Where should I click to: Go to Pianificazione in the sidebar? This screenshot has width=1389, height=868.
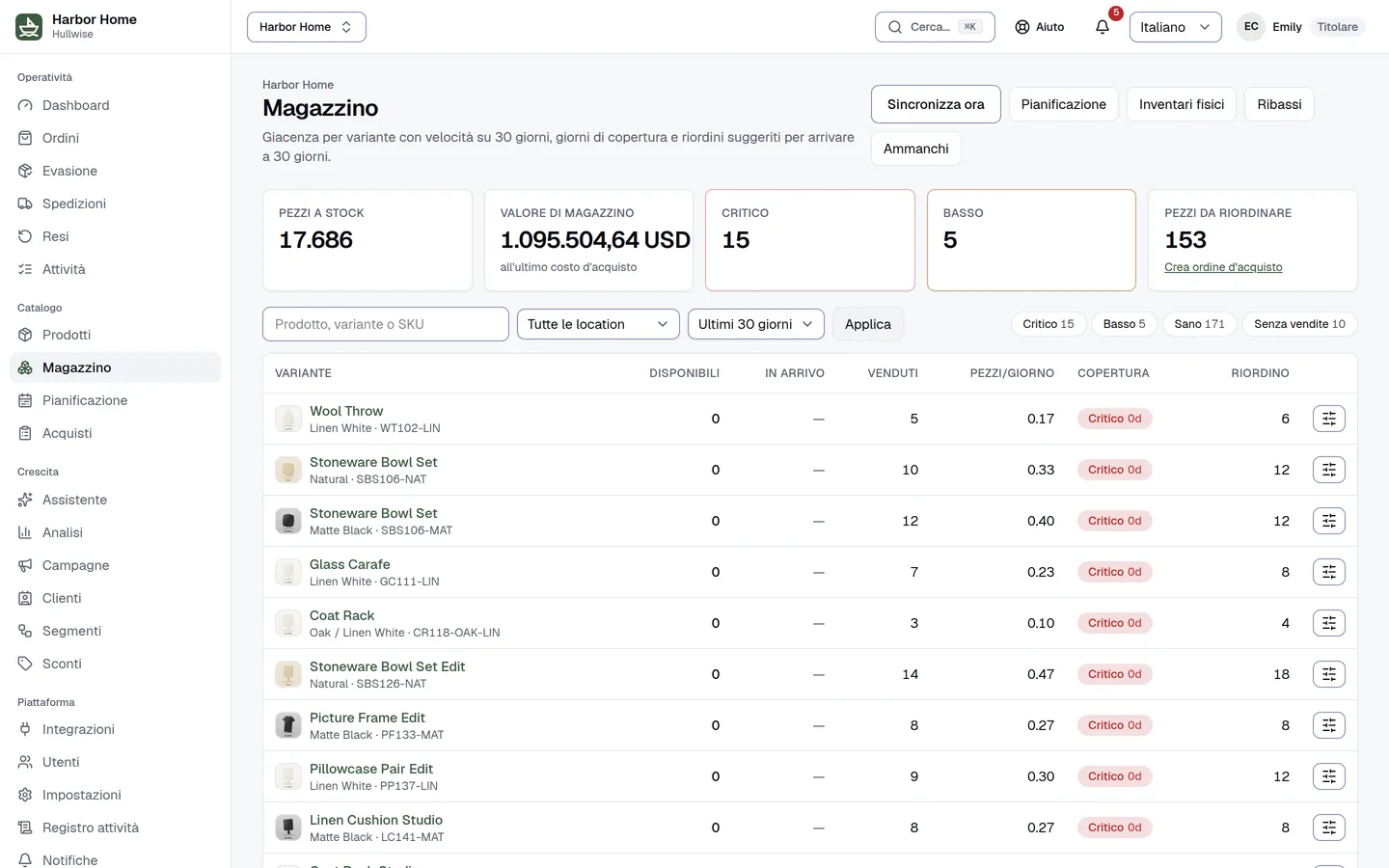pyautogui.click(x=115, y=400)
